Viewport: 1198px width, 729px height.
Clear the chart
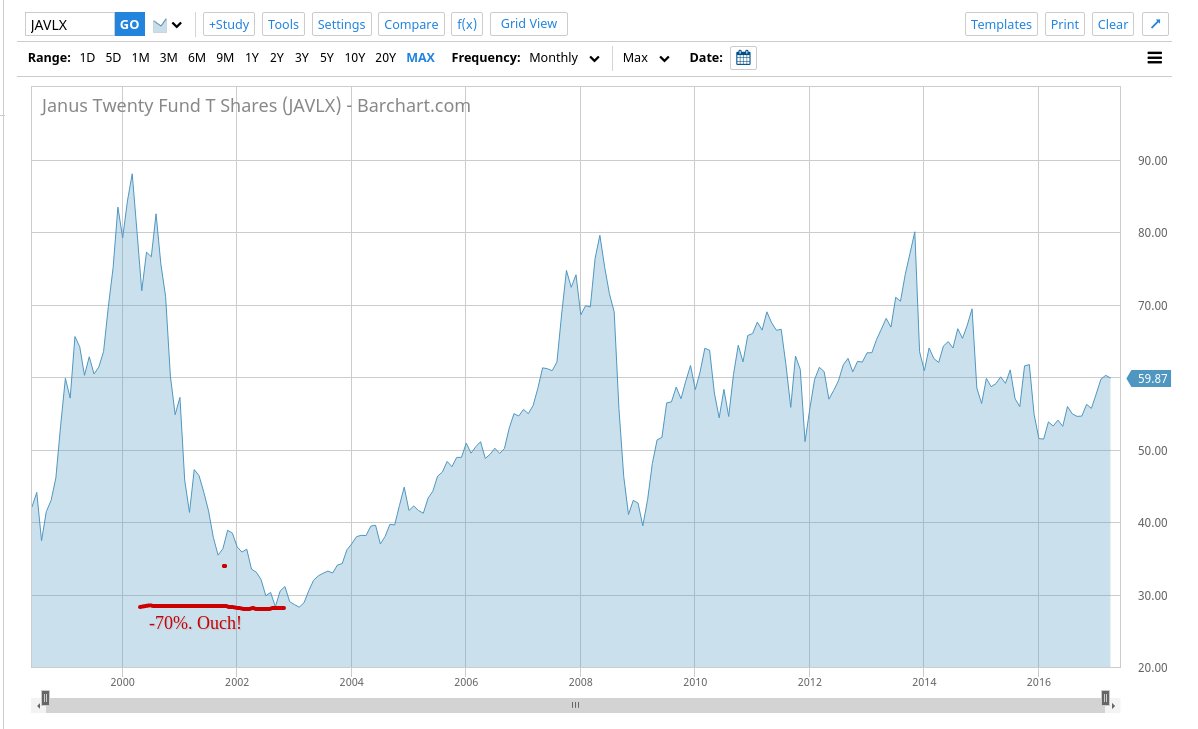click(1112, 24)
